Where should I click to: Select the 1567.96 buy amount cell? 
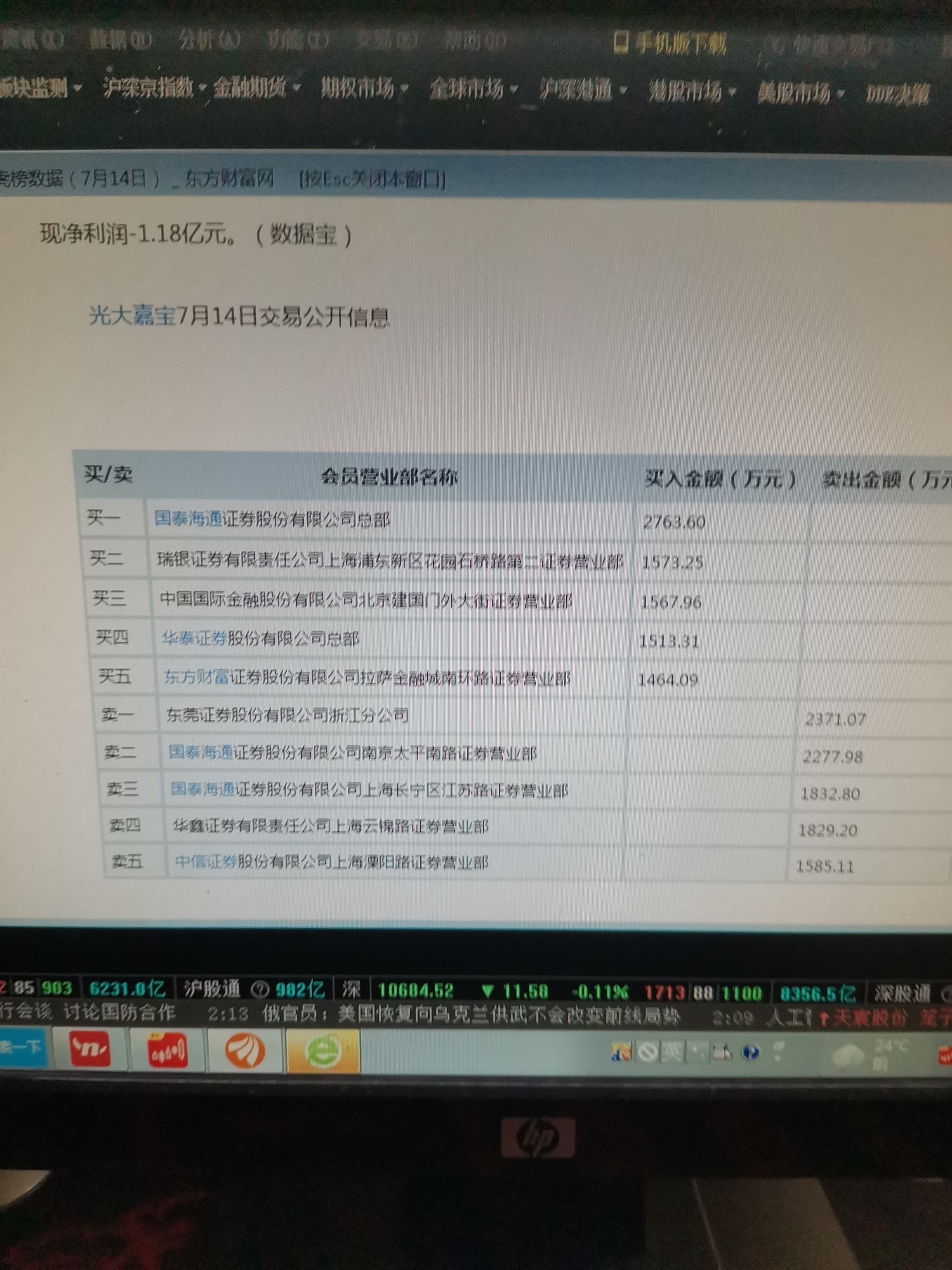pyautogui.click(x=671, y=602)
